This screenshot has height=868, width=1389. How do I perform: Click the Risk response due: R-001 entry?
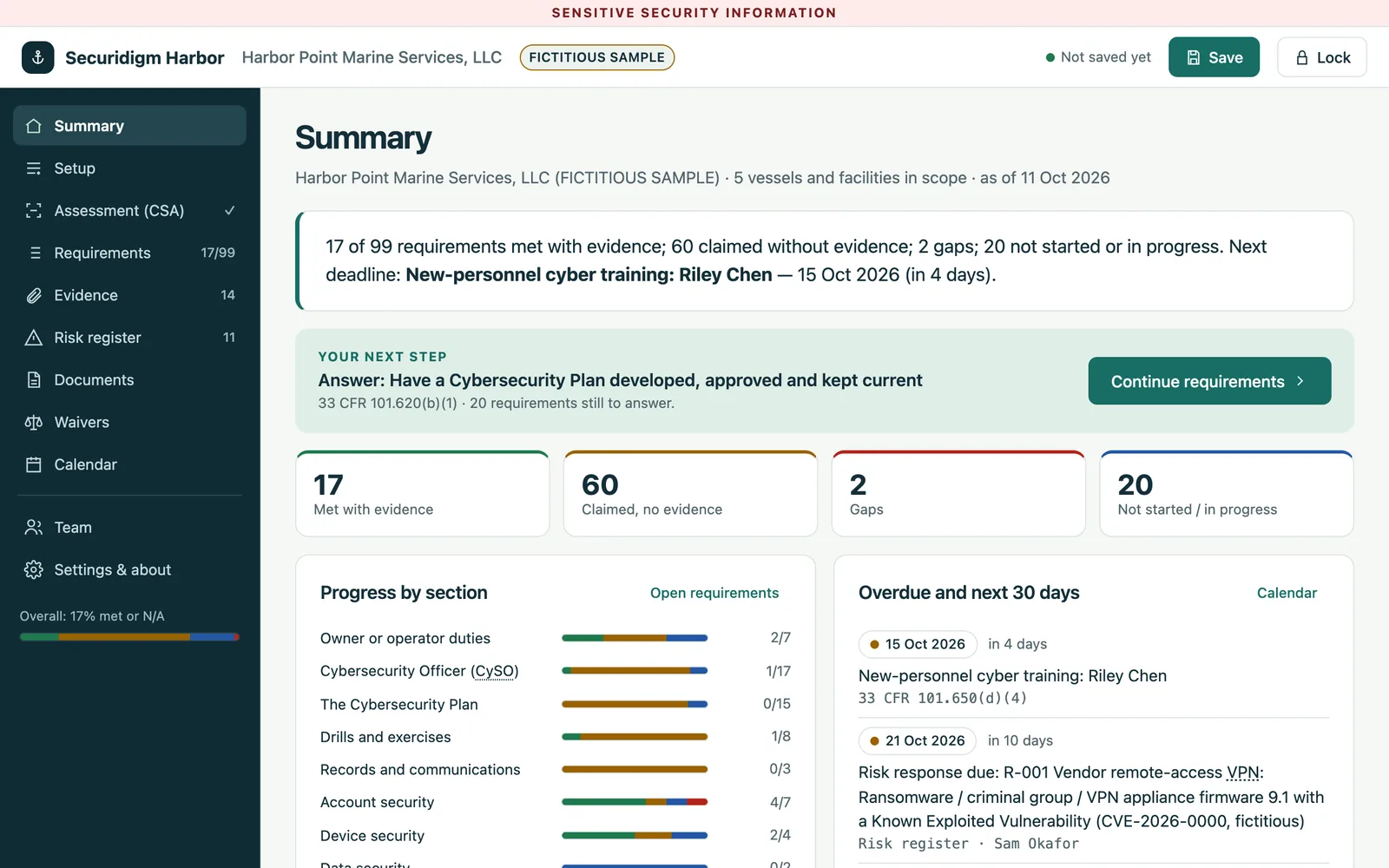click(1092, 797)
